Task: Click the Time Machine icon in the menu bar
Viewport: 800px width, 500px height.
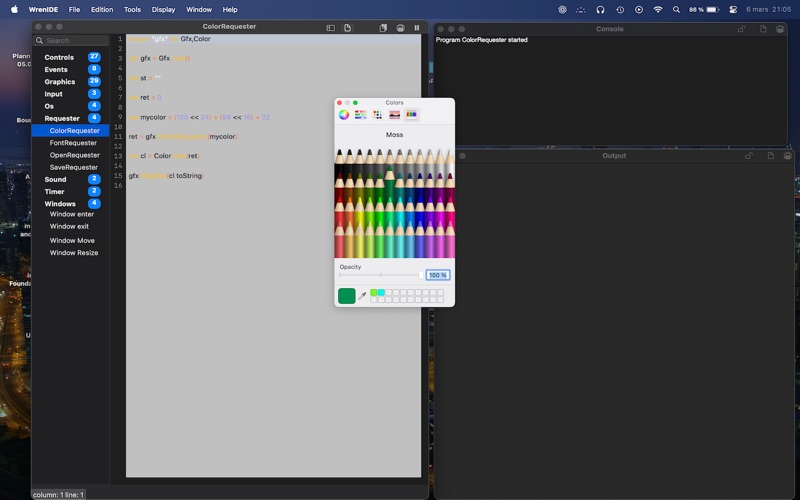Action: pyautogui.click(x=620, y=9)
